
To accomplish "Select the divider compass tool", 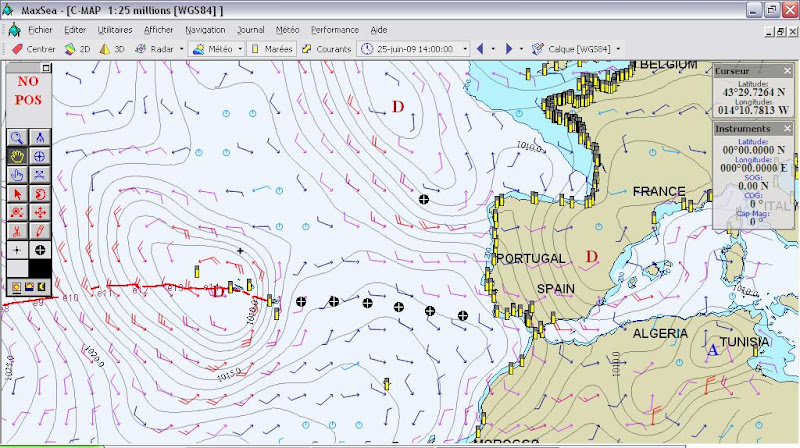I will pos(40,137).
